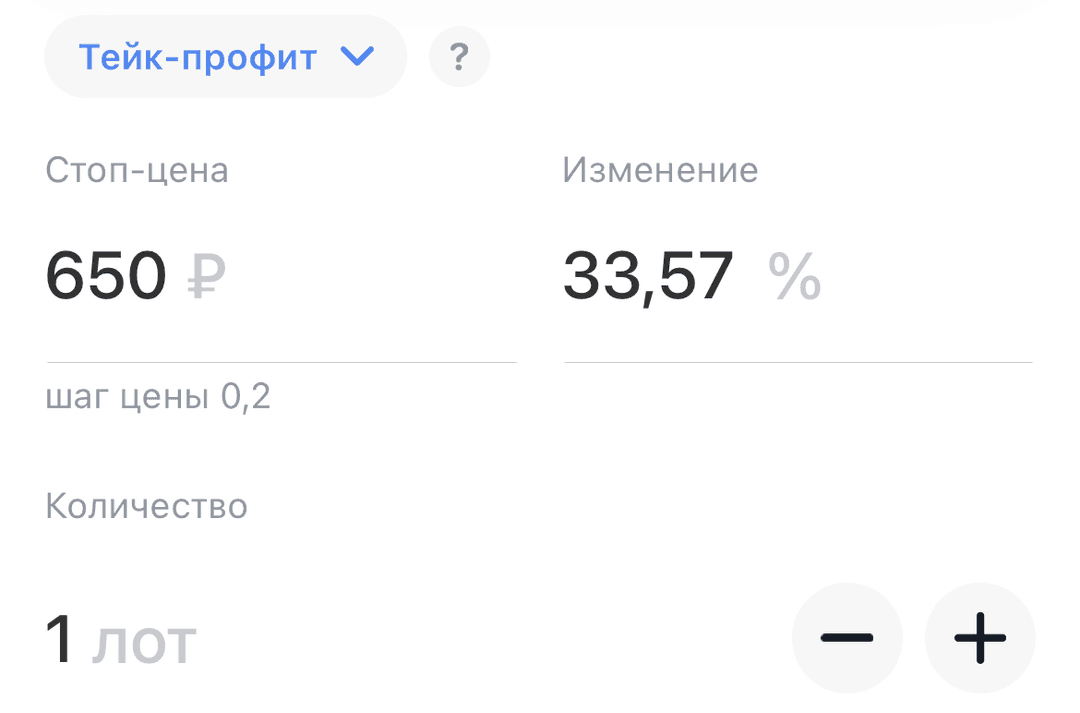Click the Изменение percentage value 33,57

[x=647, y=277]
